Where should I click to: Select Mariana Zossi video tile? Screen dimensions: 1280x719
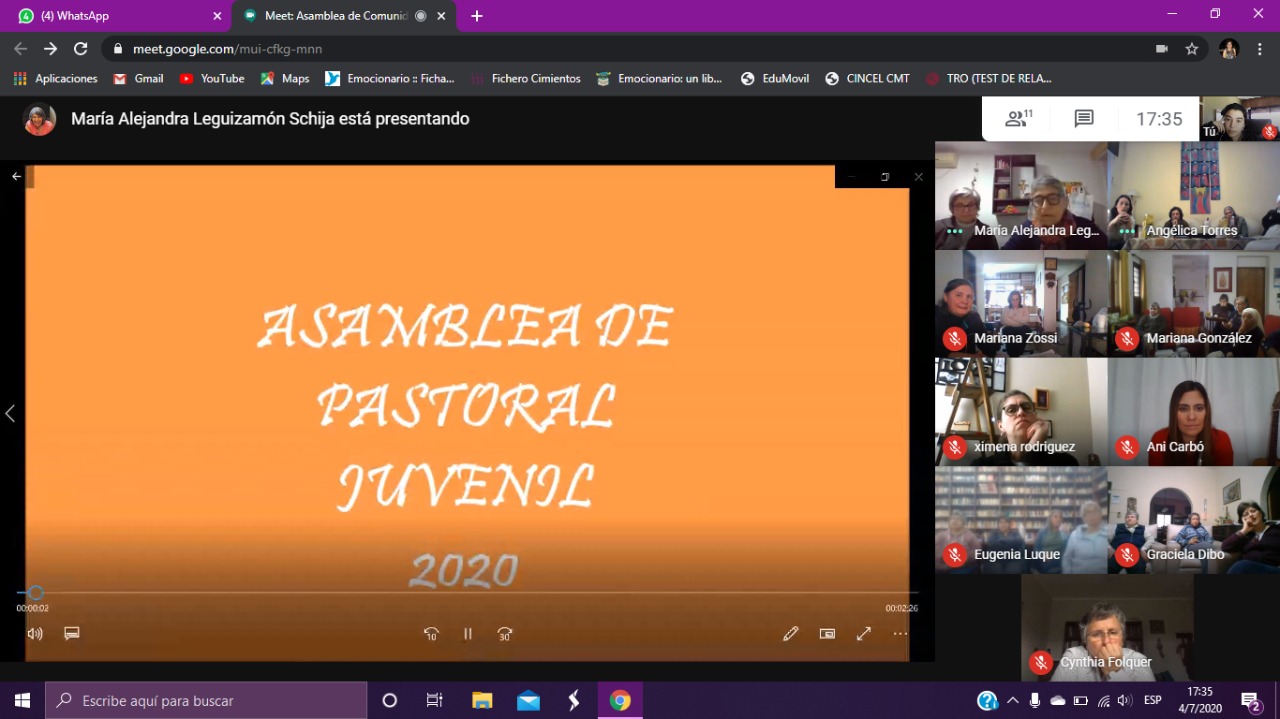pyautogui.click(x=1021, y=303)
